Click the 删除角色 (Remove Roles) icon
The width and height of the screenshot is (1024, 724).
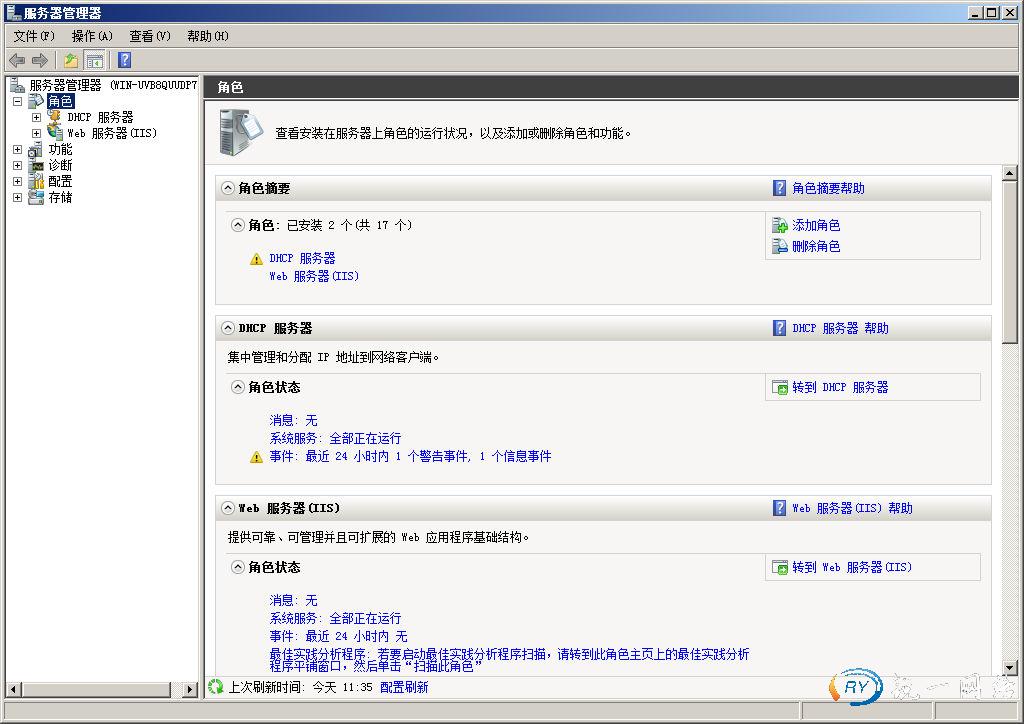(780, 246)
